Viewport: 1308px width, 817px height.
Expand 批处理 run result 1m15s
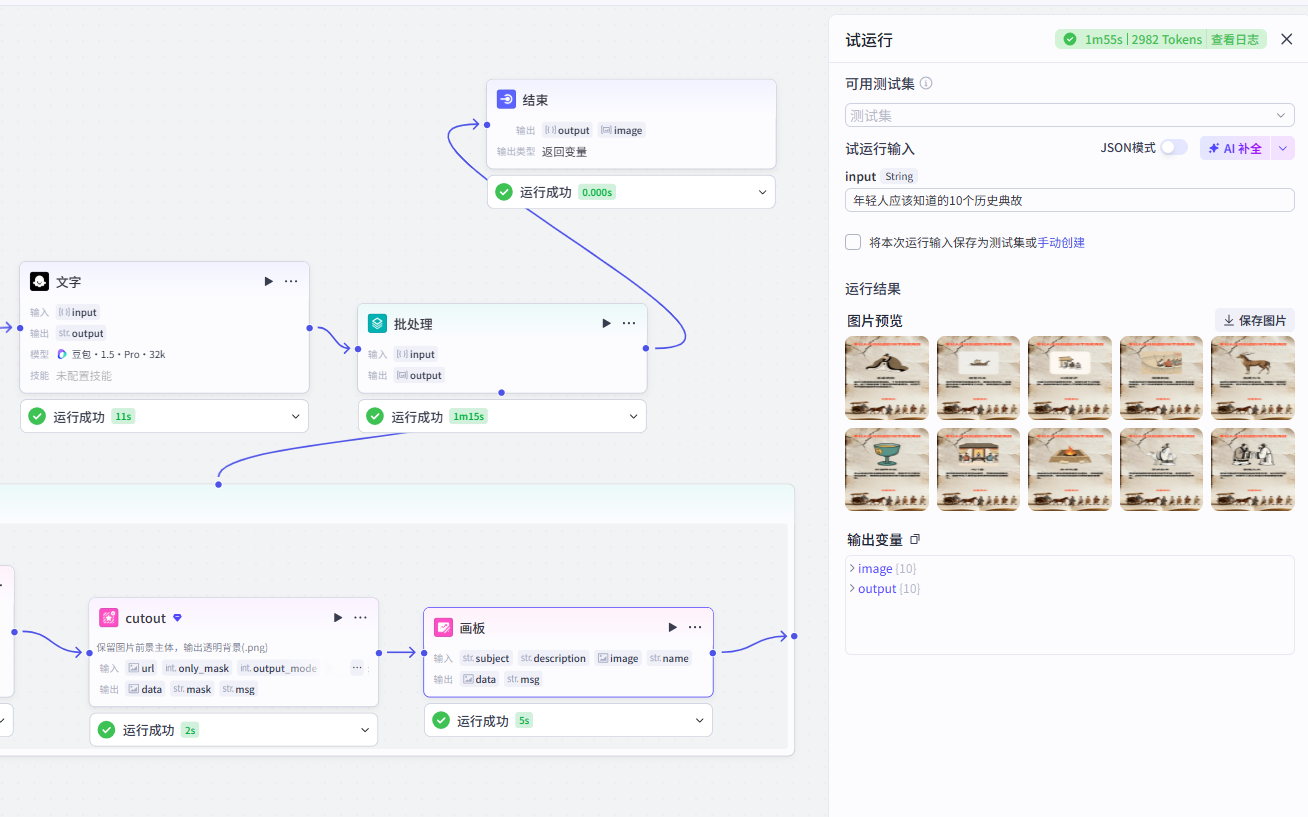[x=634, y=416]
